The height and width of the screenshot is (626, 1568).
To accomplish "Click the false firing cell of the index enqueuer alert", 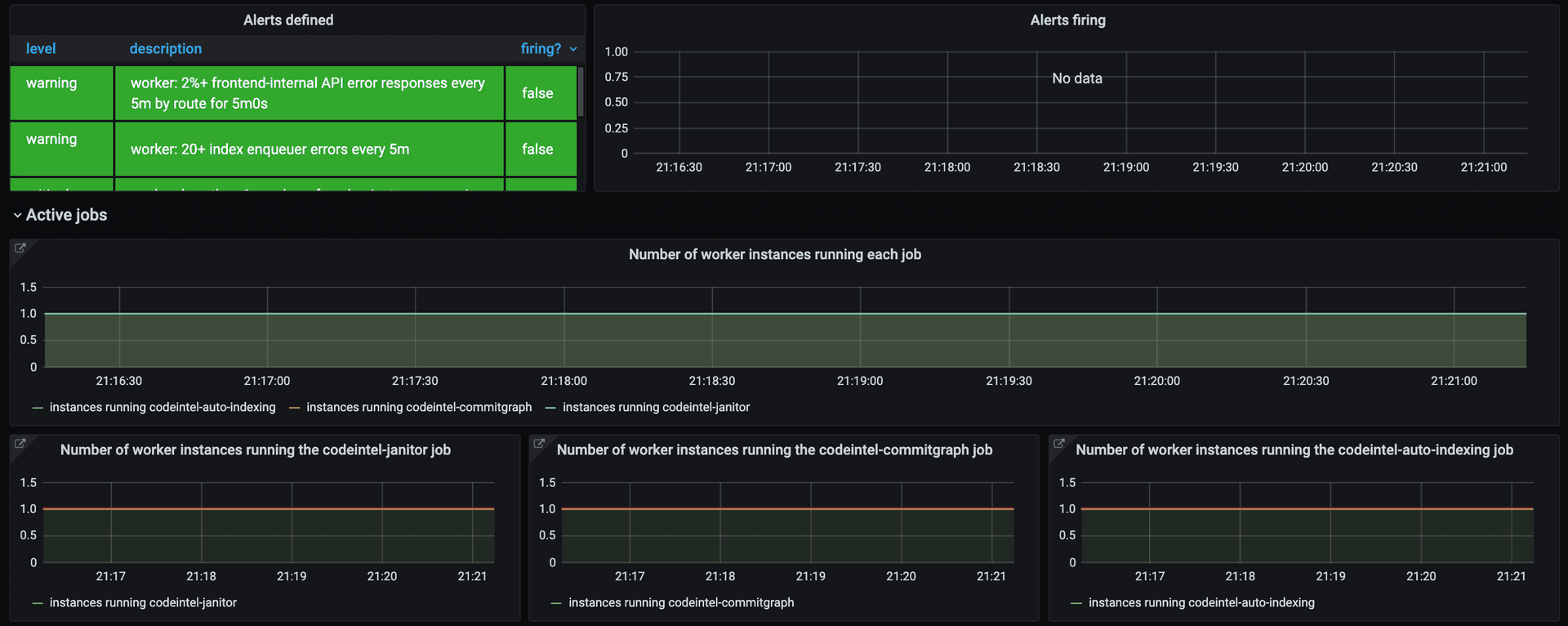I will (541, 149).
